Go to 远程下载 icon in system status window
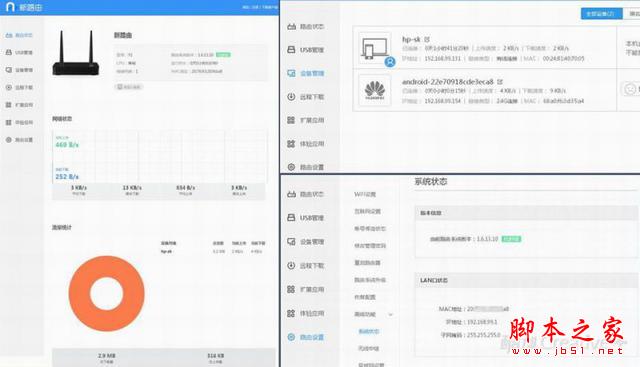Screen dimensions: 640x367 tap(291, 265)
